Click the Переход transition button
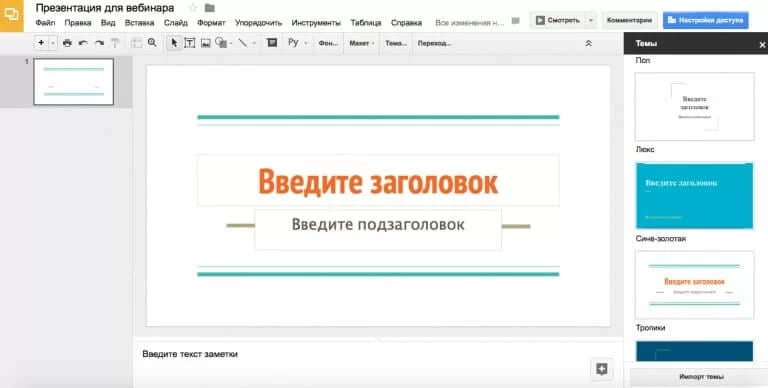Viewport: 768px width, 388px height. click(x=434, y=43)
